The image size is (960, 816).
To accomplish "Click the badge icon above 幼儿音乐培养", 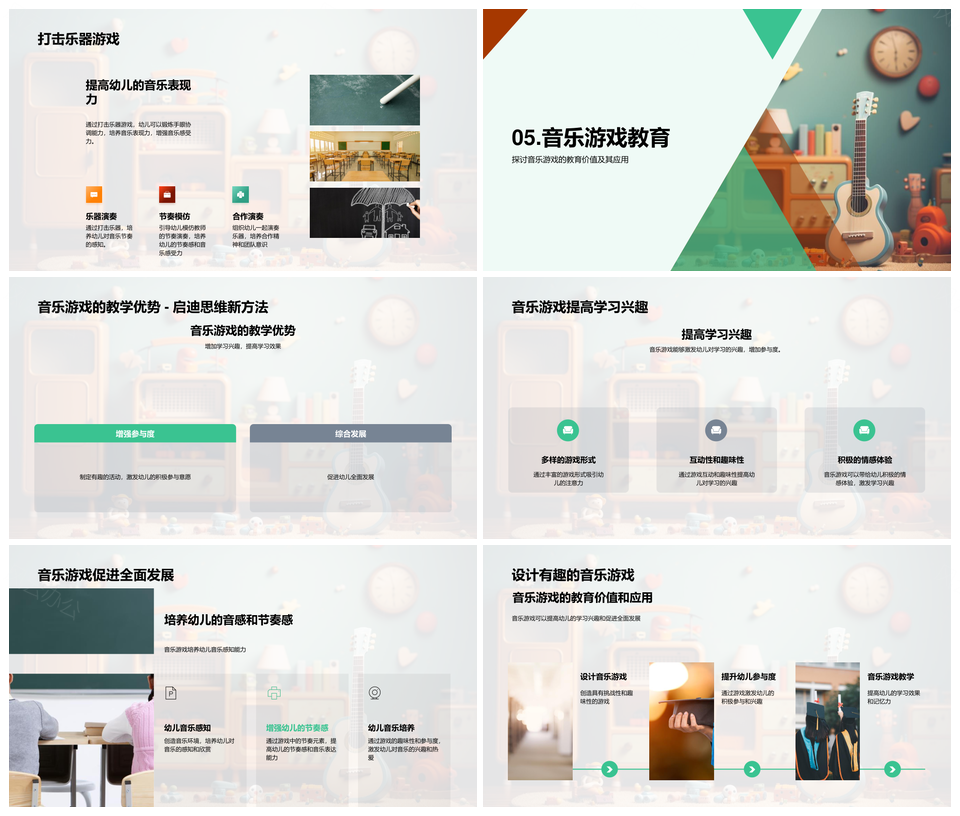I will click(375, 693).
